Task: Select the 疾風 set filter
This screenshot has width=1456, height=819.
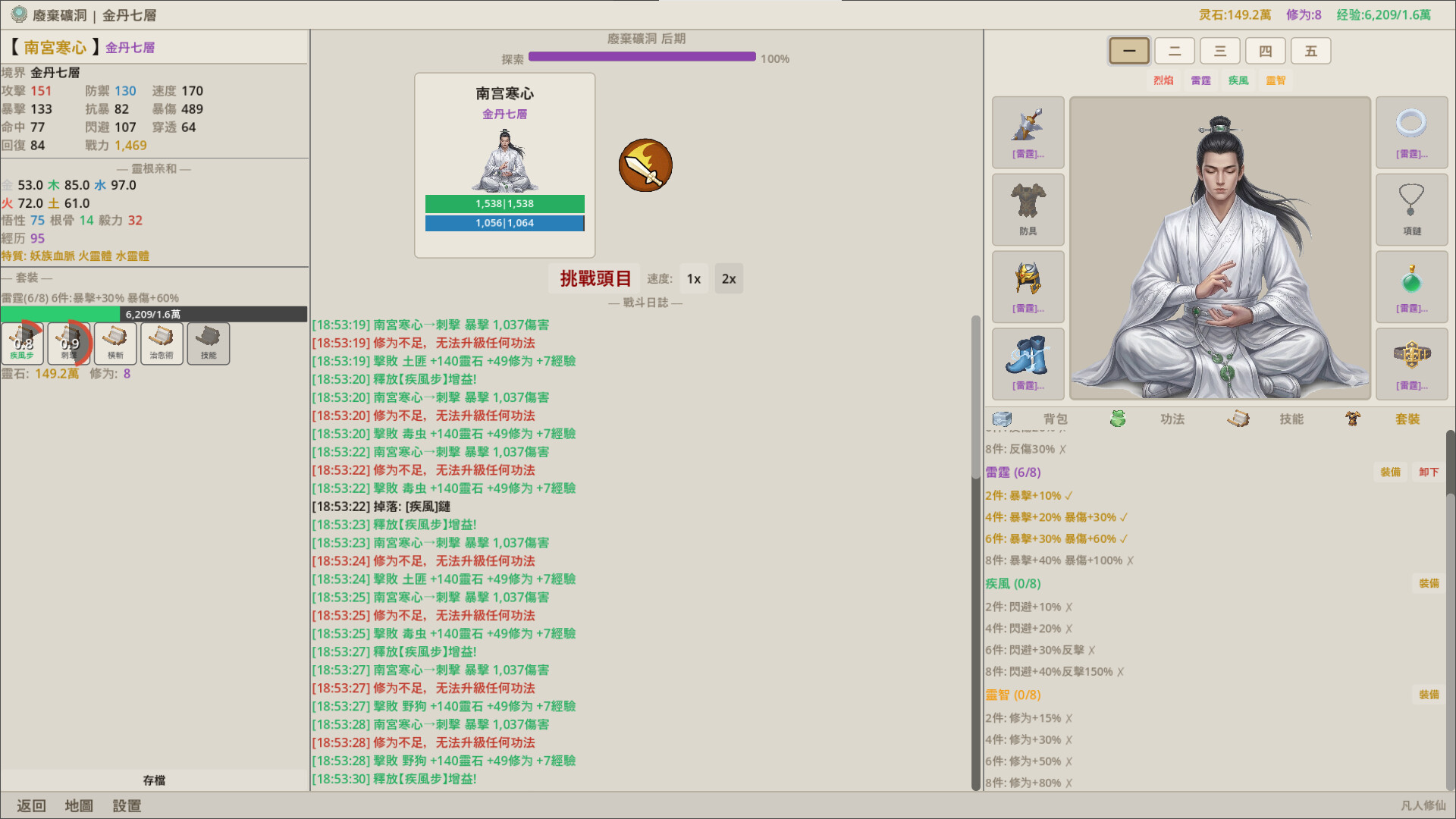Action: (x=1238, y=80)
